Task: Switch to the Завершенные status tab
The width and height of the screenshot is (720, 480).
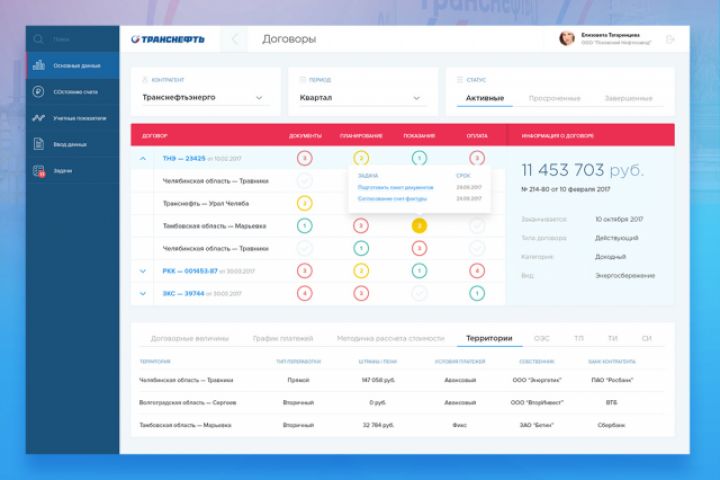Action: point(628,98)
